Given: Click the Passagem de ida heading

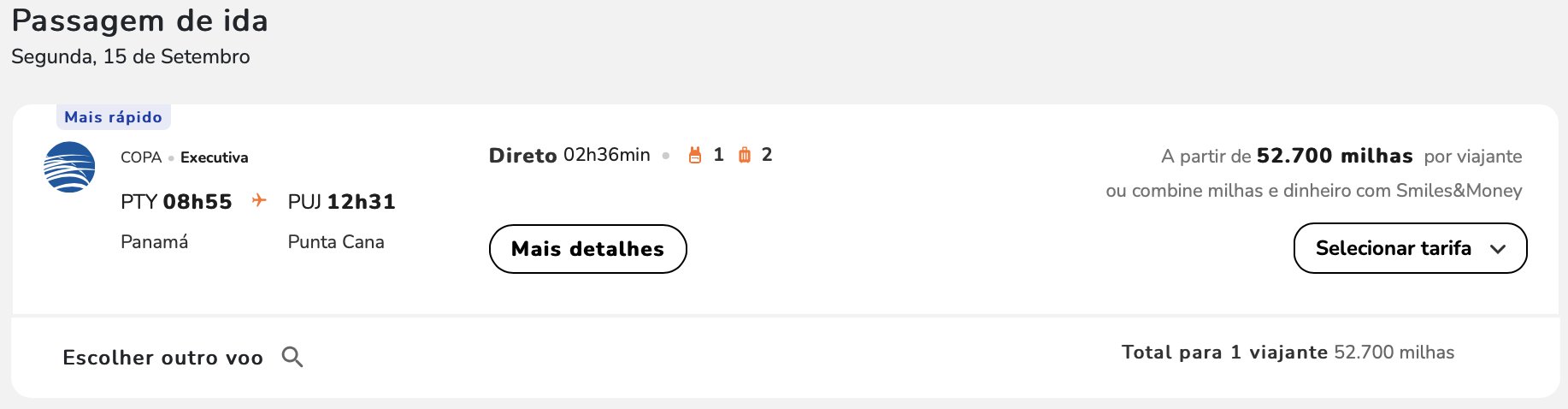Looking at the screenshot, I should pyautogui.click(x=140, y=21).
